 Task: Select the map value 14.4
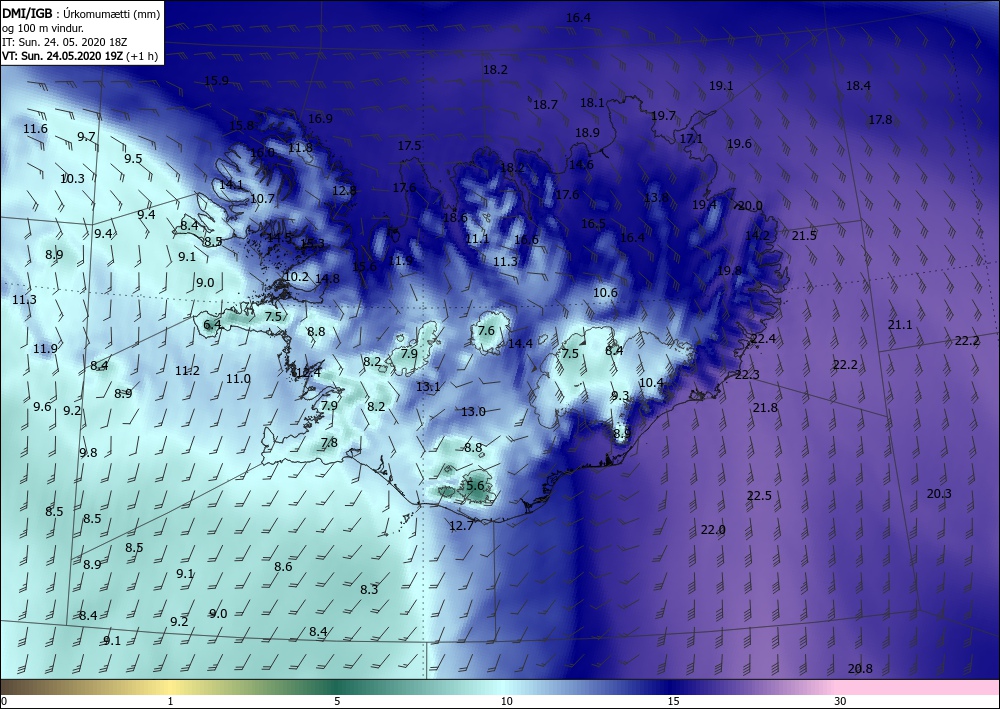520,343
